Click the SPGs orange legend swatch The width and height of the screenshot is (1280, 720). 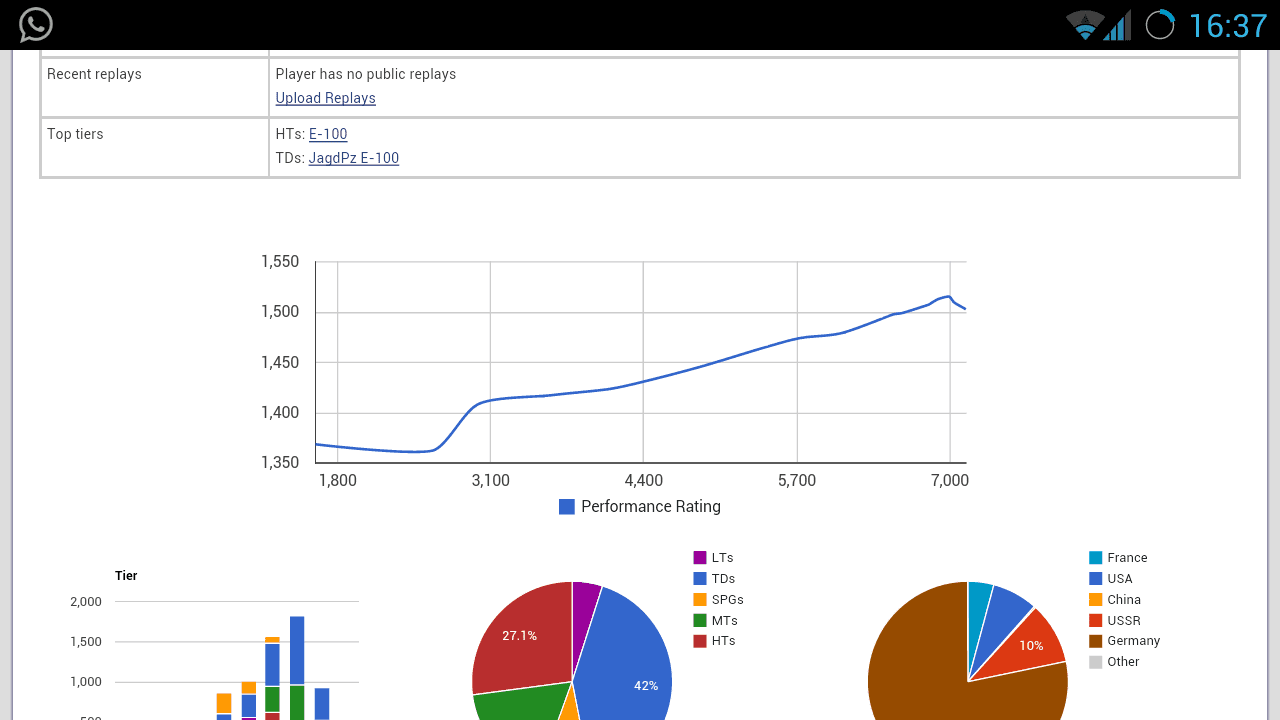[700, 600]
